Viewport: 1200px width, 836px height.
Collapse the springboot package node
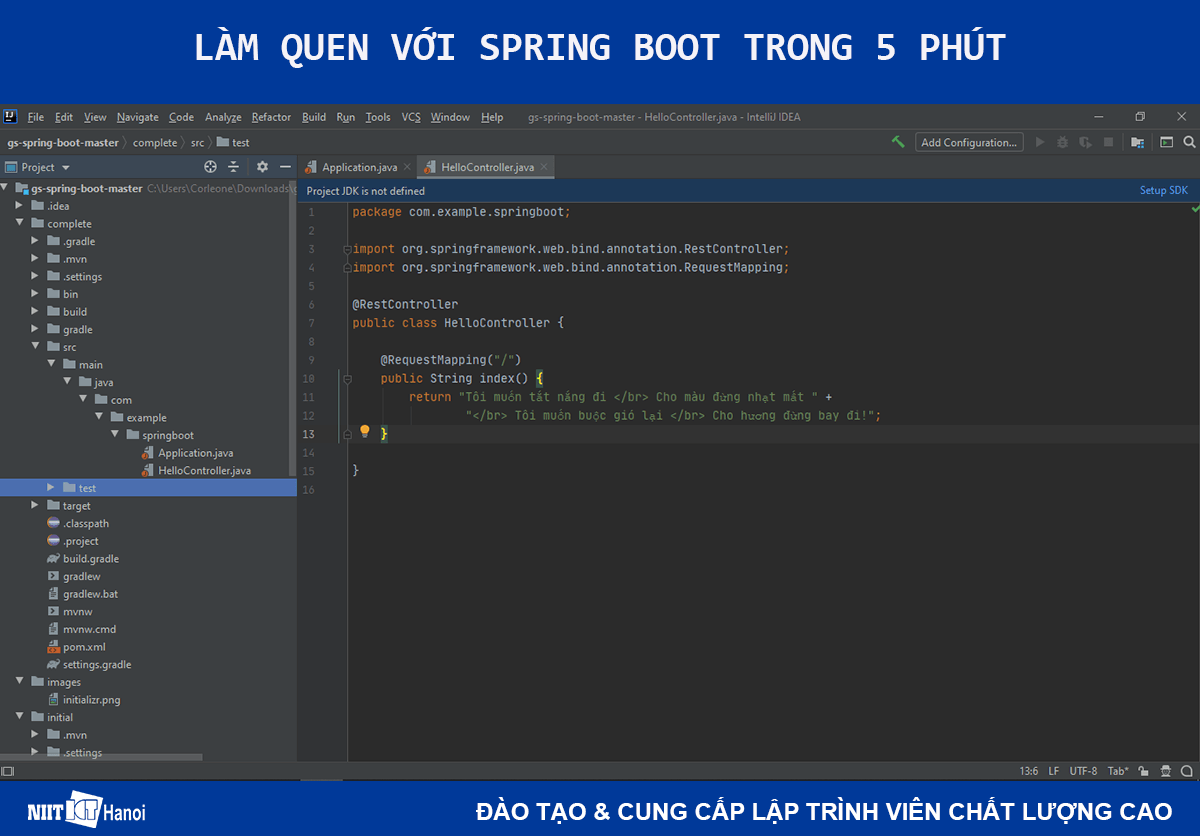coord(116,434)
